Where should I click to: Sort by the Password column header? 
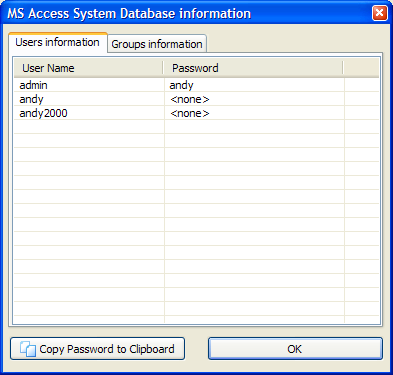point(253,68)
